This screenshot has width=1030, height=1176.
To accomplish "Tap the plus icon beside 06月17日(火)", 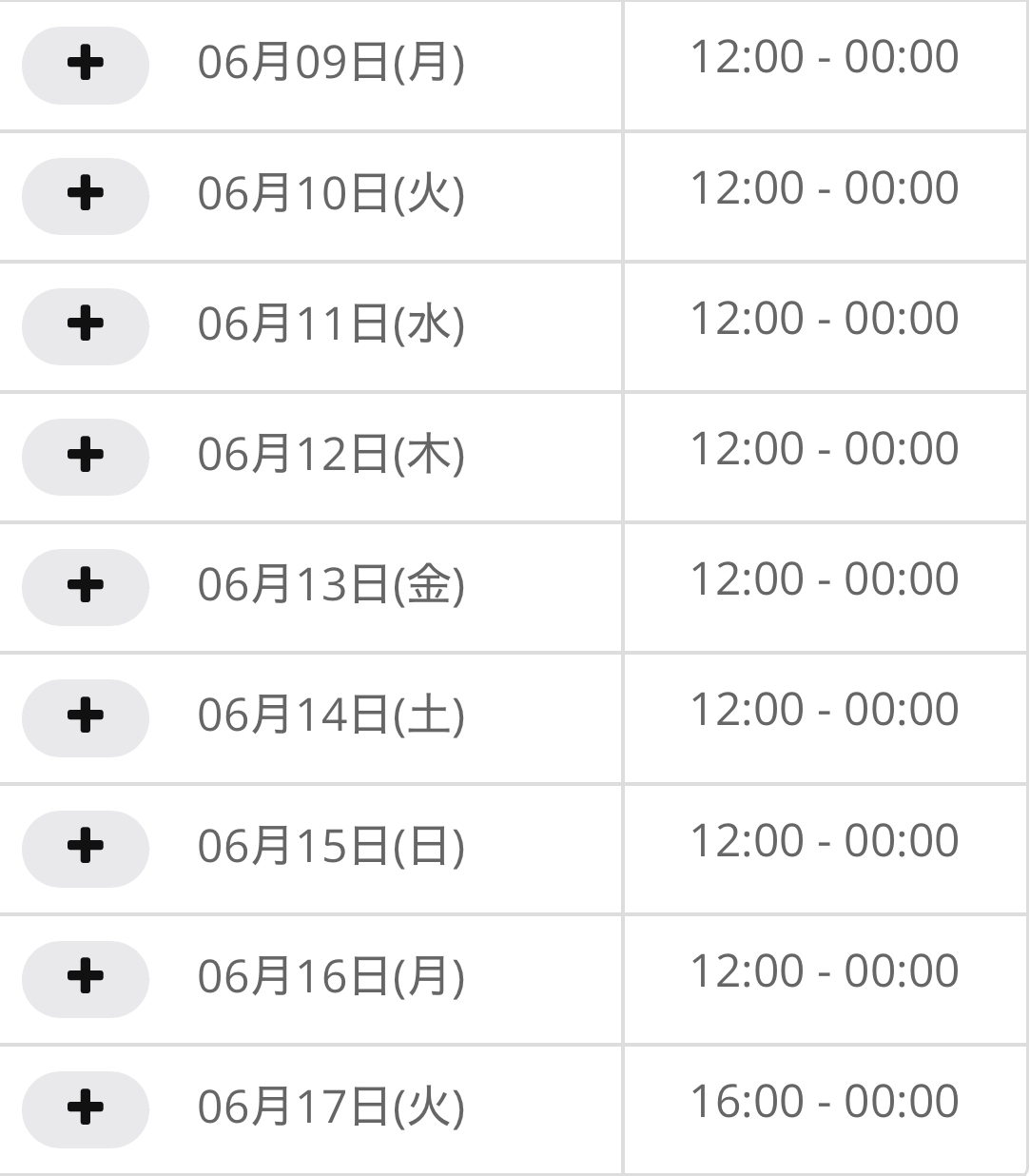I will pos(86,1108).
